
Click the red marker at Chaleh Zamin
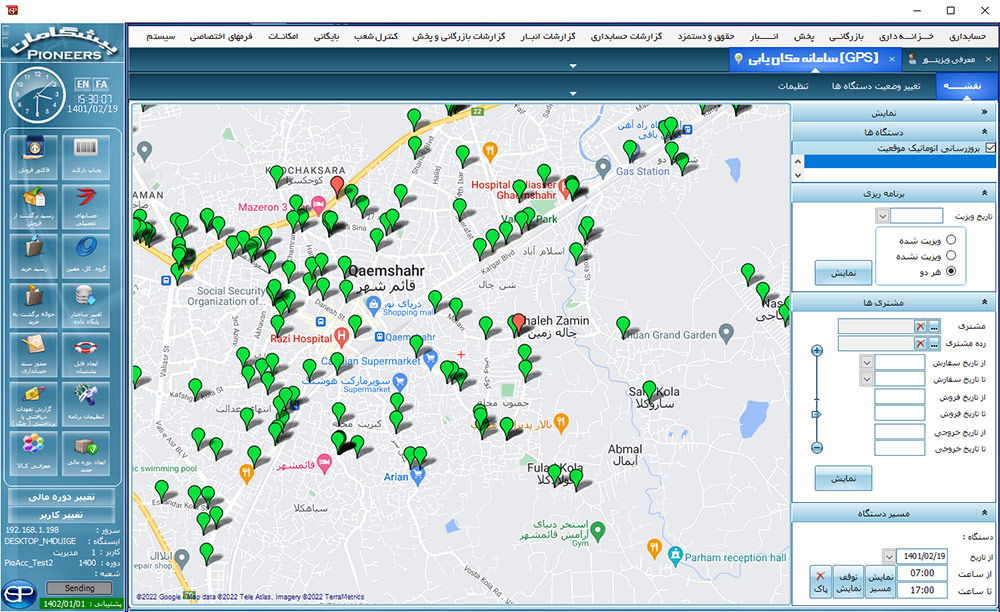tap(518, 324)
